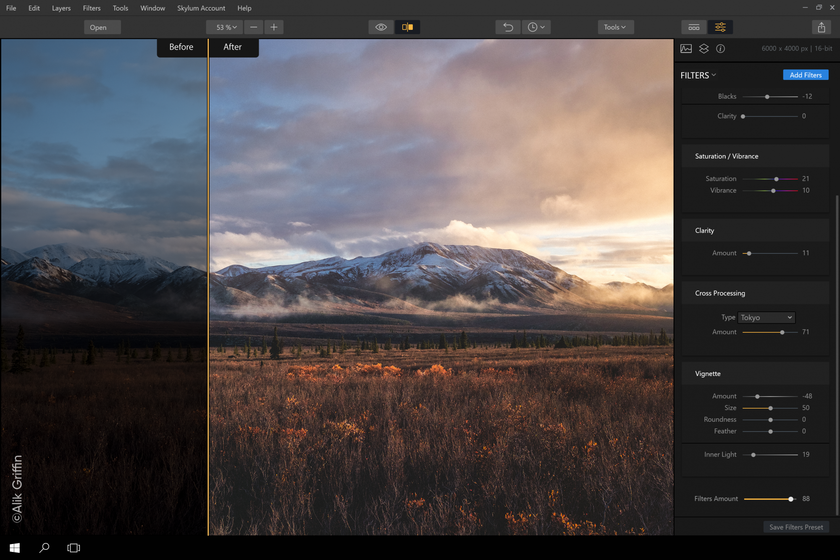The width and height of the screenshot is (840, 560).
Task: Show the histogram panel icon
Action: [x=686, y=49]
